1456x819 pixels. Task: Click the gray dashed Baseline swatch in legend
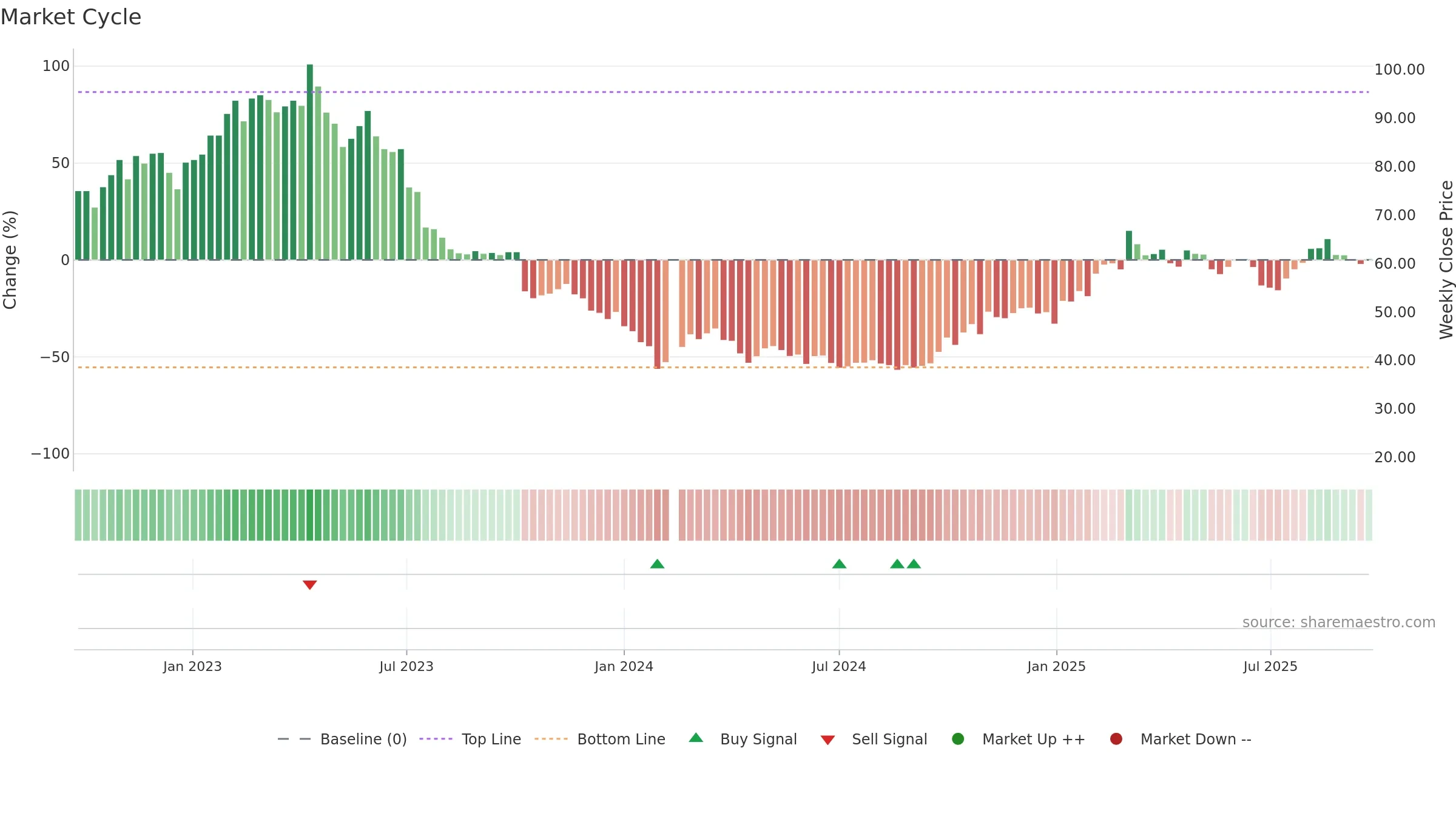pos(294,739)
